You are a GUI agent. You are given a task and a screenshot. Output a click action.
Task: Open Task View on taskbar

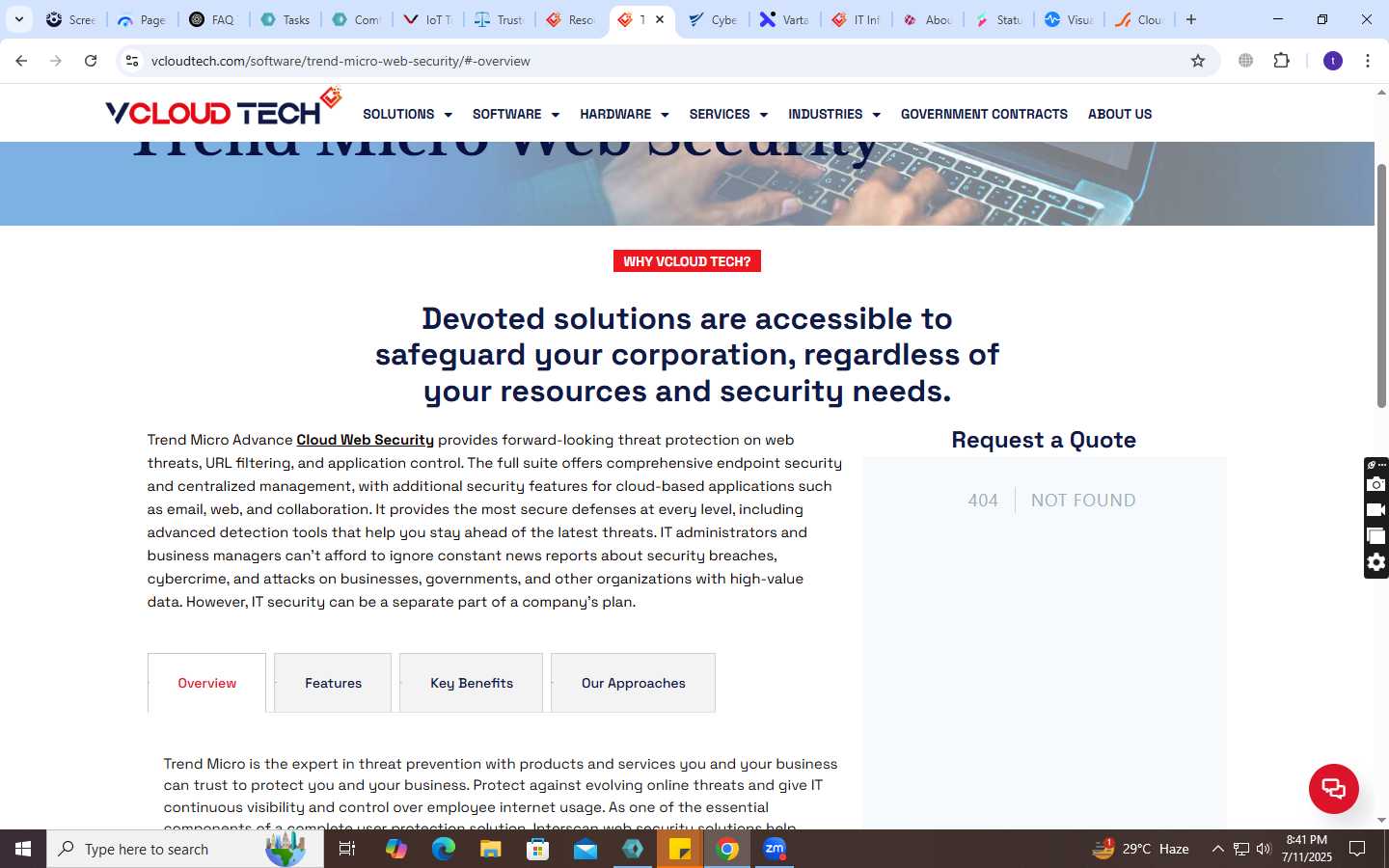coord(347,849)
